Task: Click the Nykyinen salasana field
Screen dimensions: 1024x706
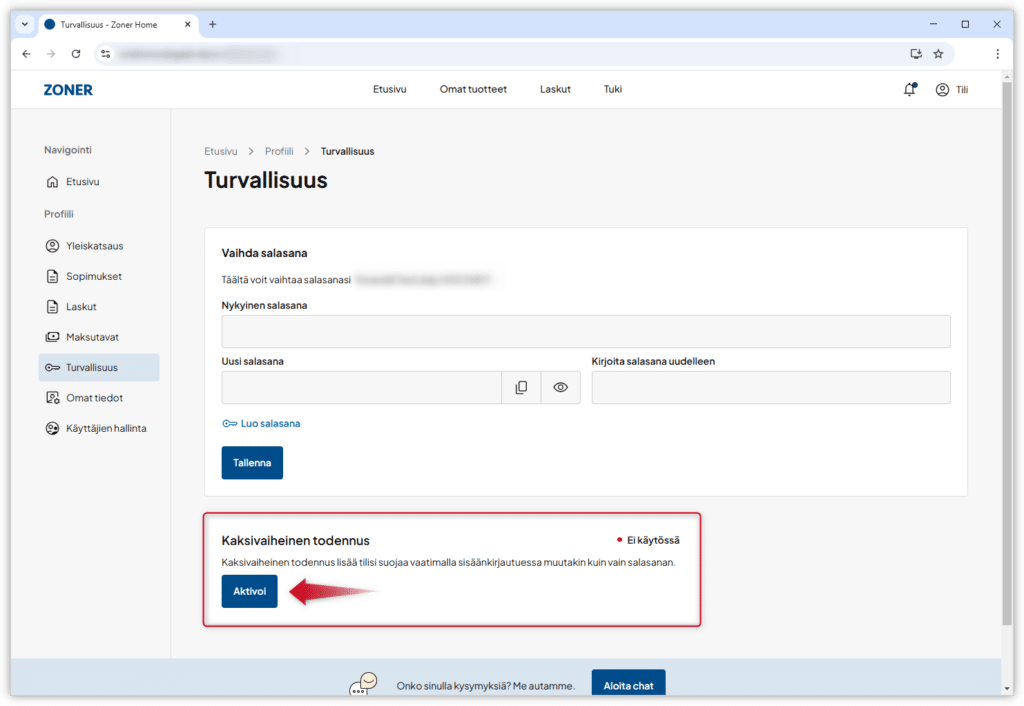Action: [585, 331]
